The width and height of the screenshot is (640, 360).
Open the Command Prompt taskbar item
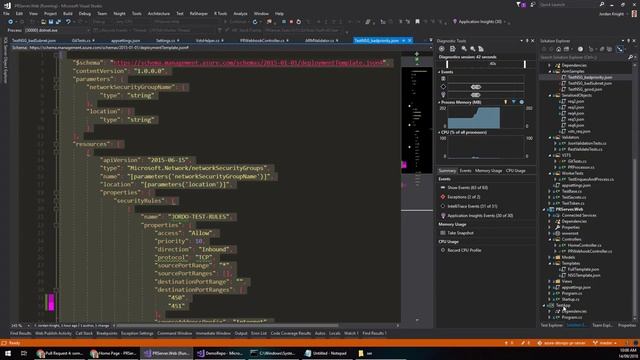274,353
